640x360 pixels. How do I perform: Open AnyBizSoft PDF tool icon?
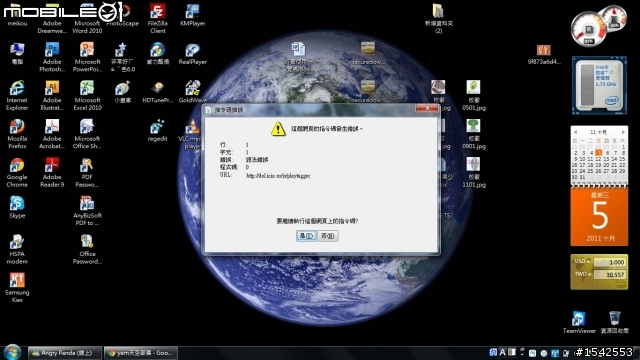[x=87, y=211]
